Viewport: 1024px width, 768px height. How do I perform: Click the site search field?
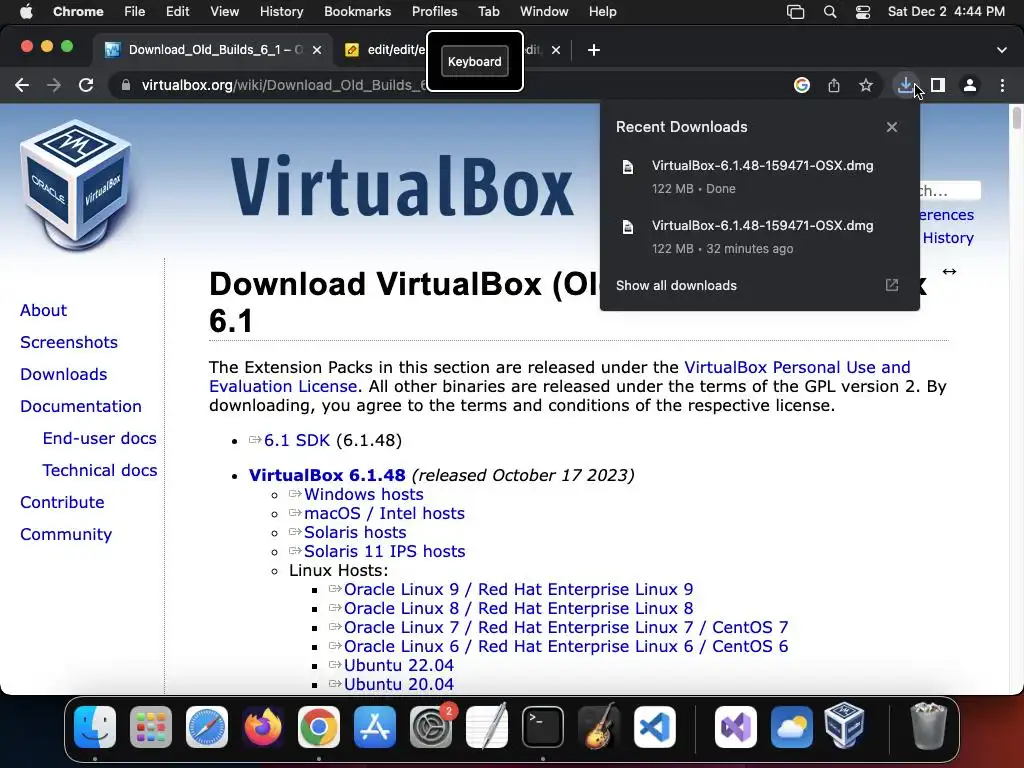950,191
